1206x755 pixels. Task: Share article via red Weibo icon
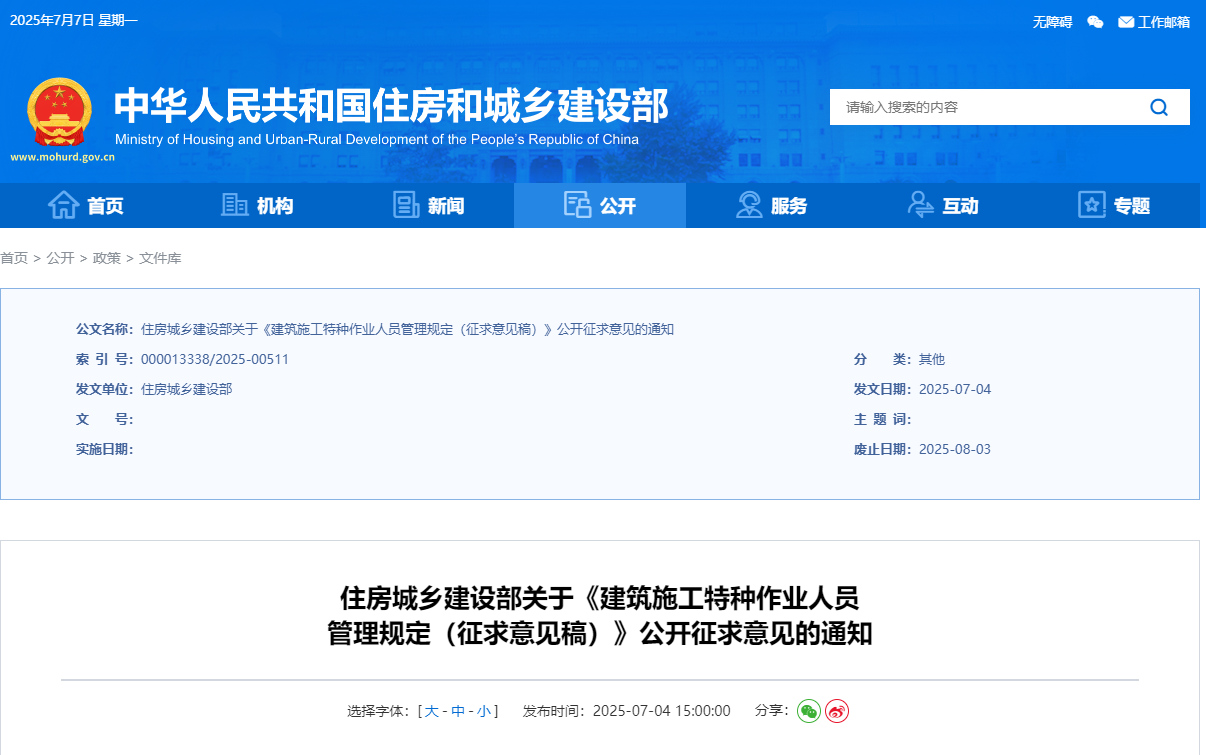tap(837, 711)
